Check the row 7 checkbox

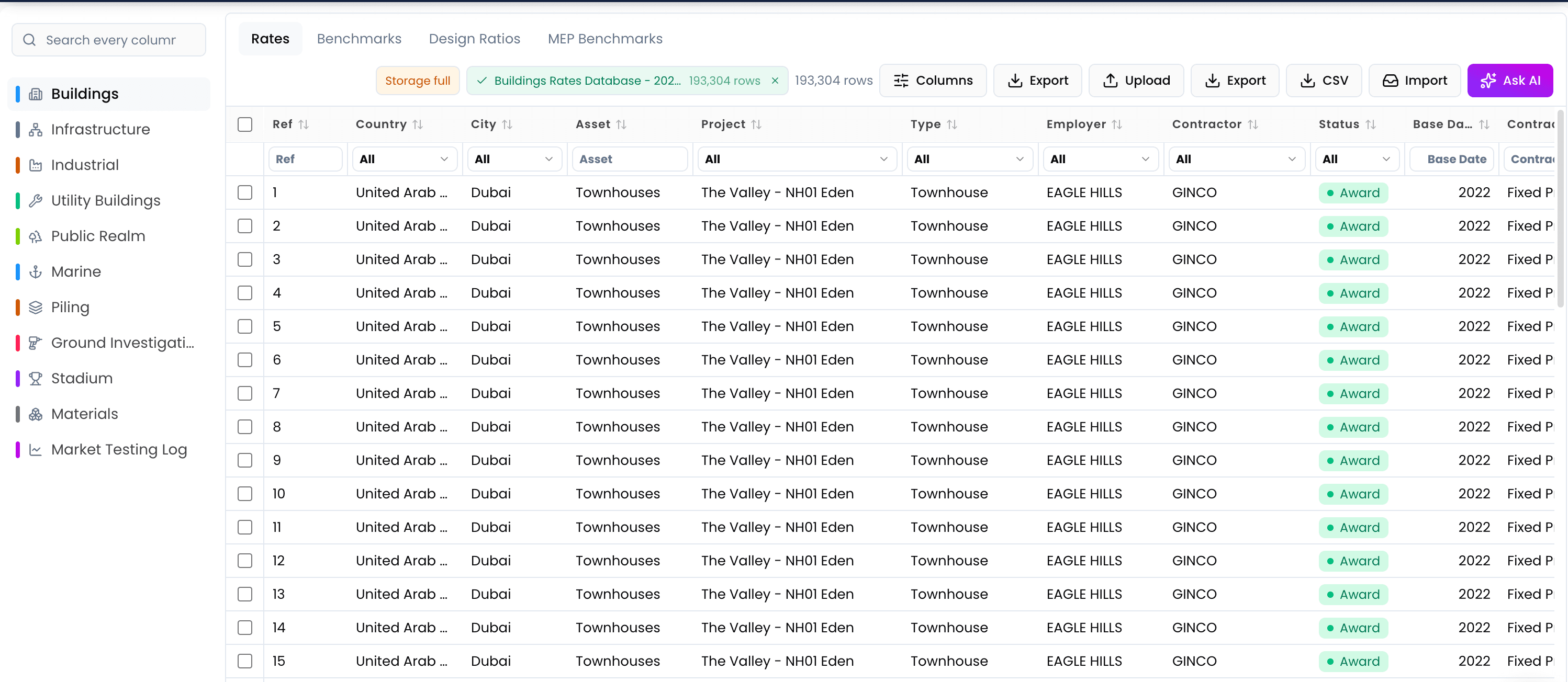tap(245, 394)
